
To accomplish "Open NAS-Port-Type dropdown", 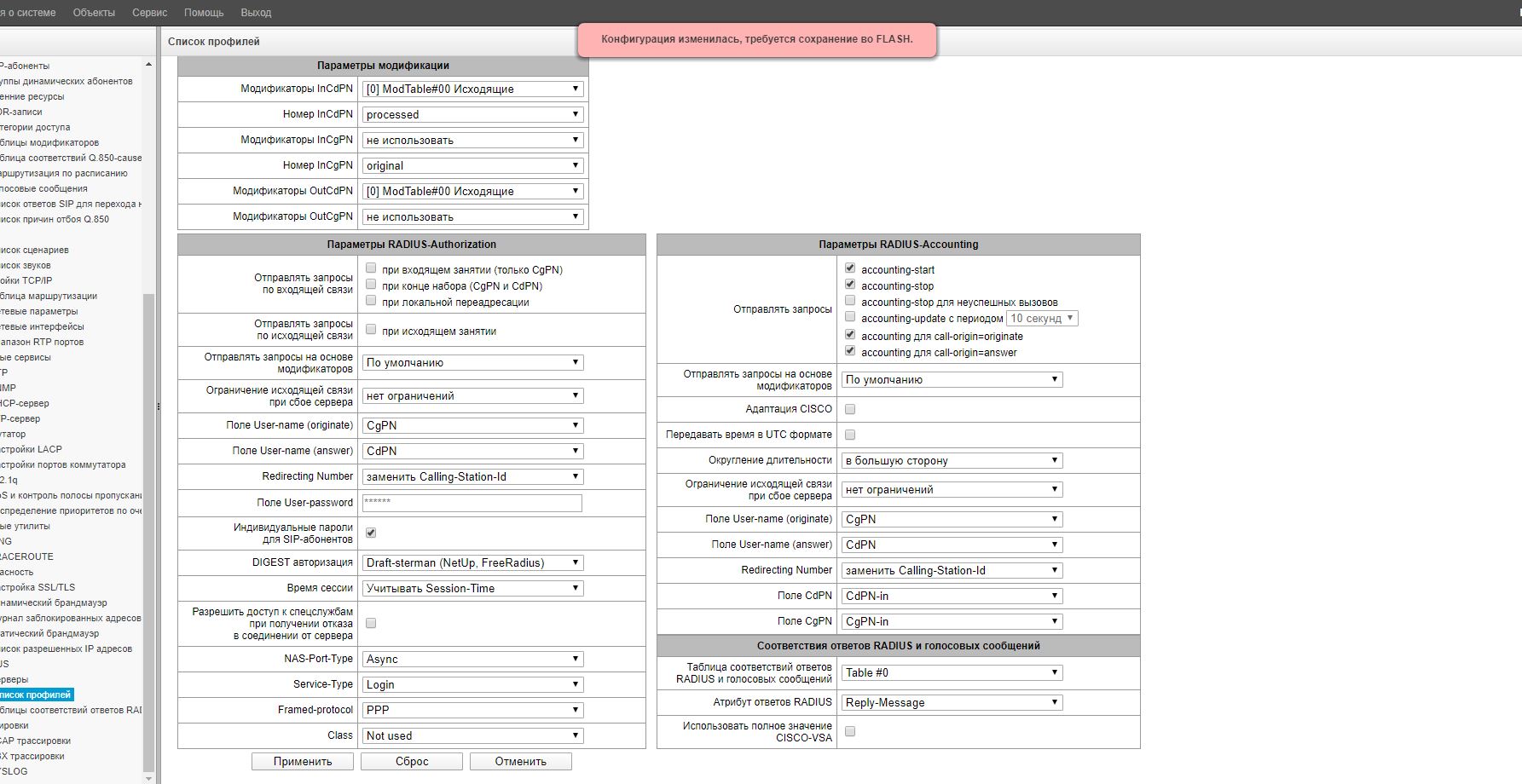I will 472,659.
